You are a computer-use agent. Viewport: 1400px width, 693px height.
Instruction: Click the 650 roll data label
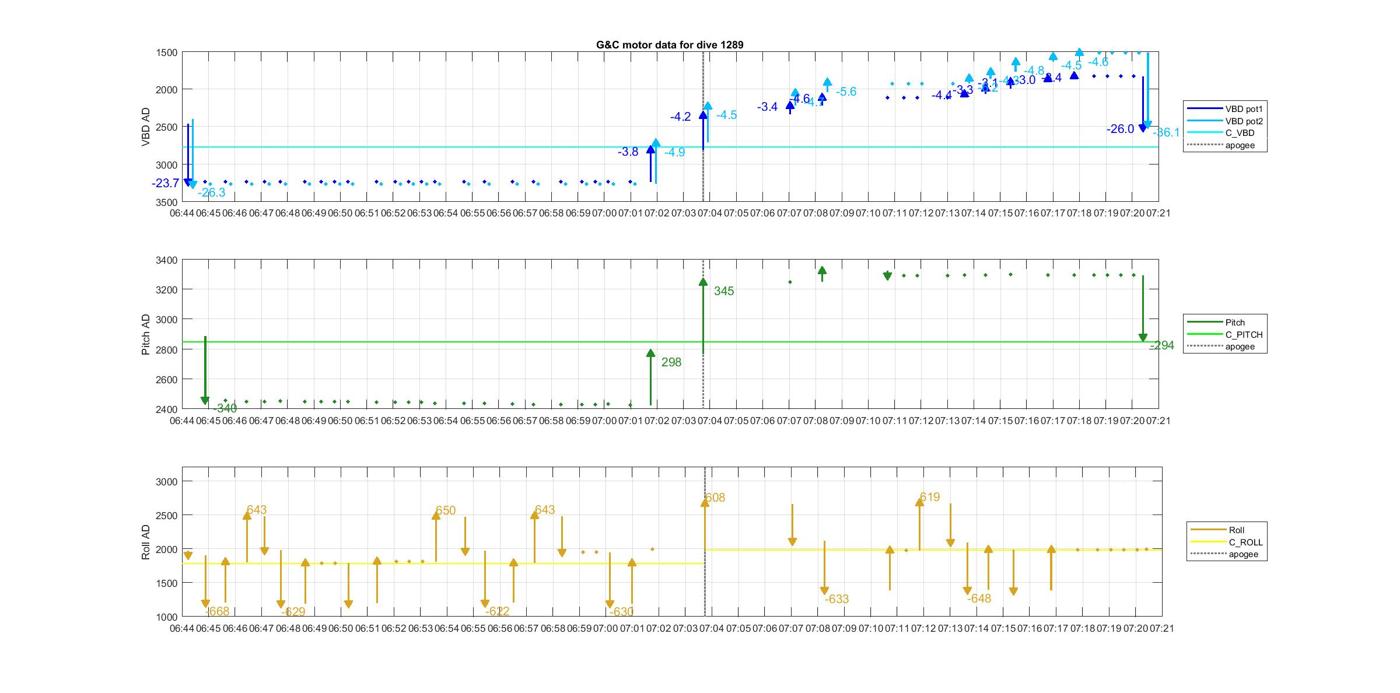(x=445, y=511)
